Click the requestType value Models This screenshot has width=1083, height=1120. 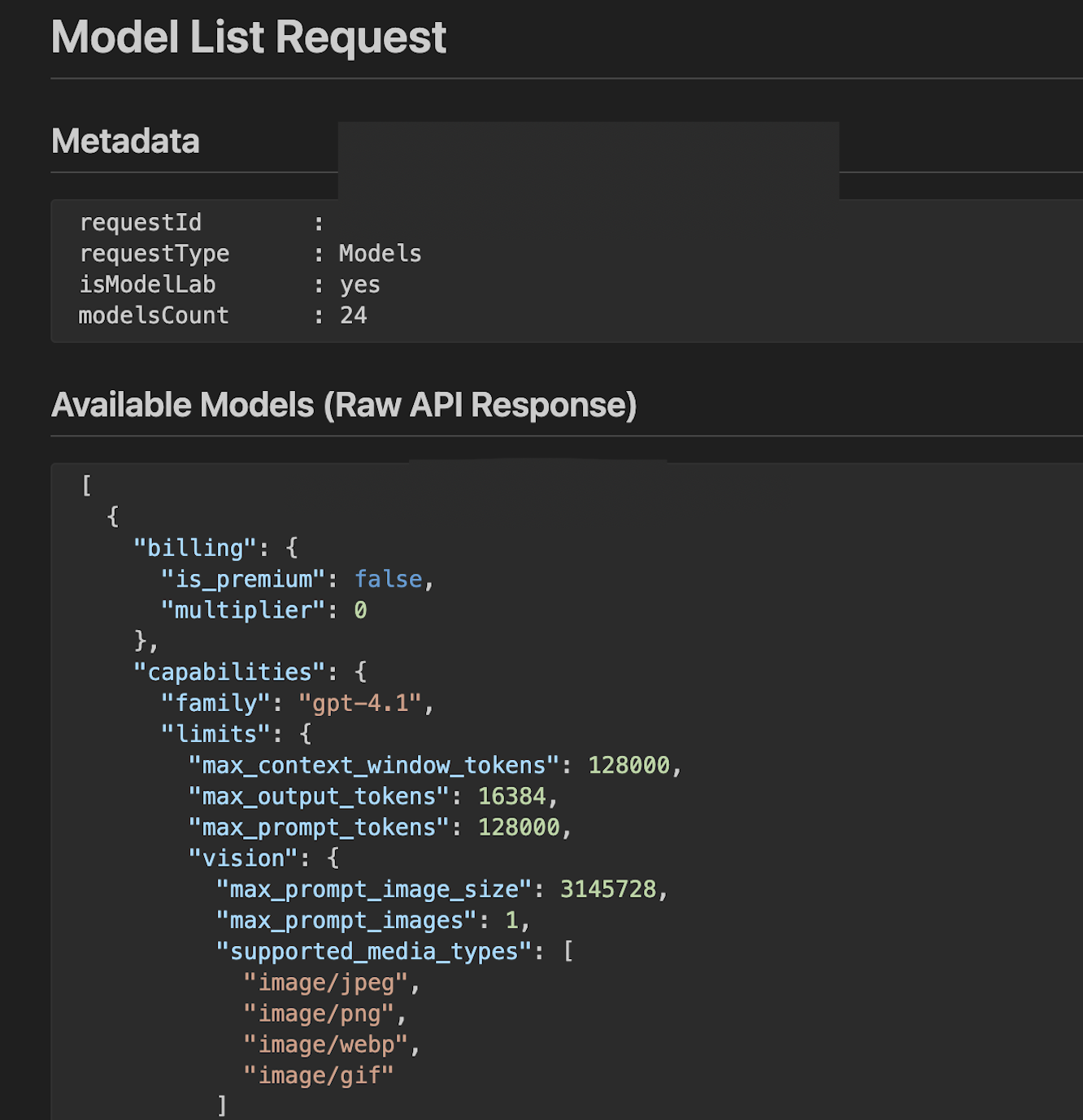380,254
